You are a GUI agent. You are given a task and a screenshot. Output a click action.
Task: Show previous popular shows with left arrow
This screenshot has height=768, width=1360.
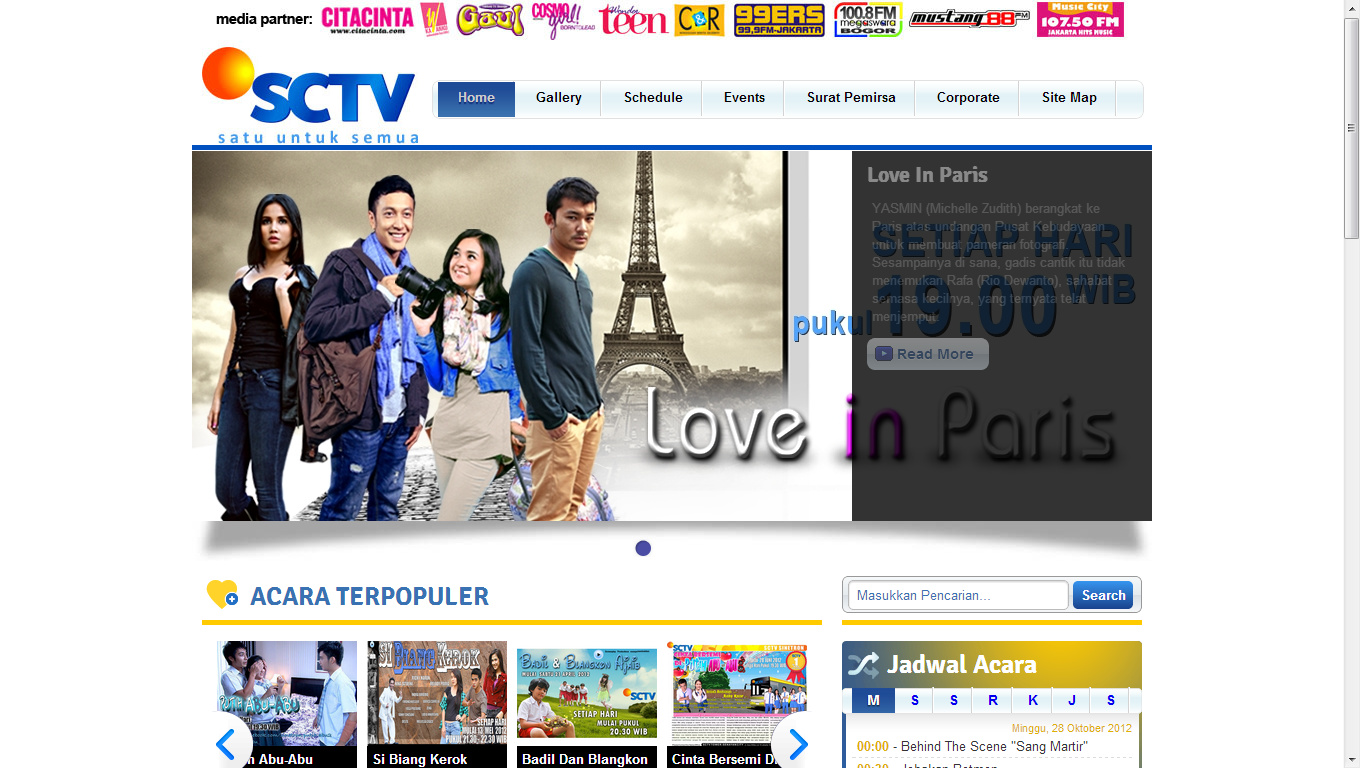(226, 744)
